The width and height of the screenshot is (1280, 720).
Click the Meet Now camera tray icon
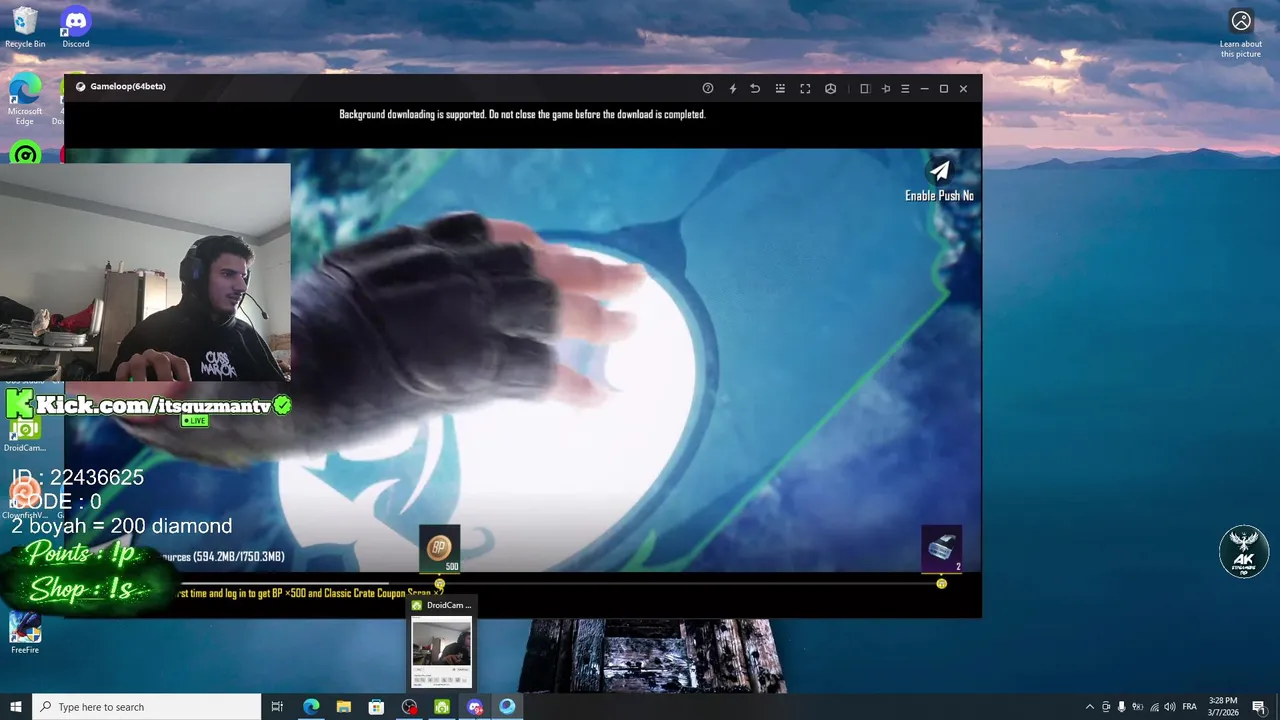pos(1106,707)
